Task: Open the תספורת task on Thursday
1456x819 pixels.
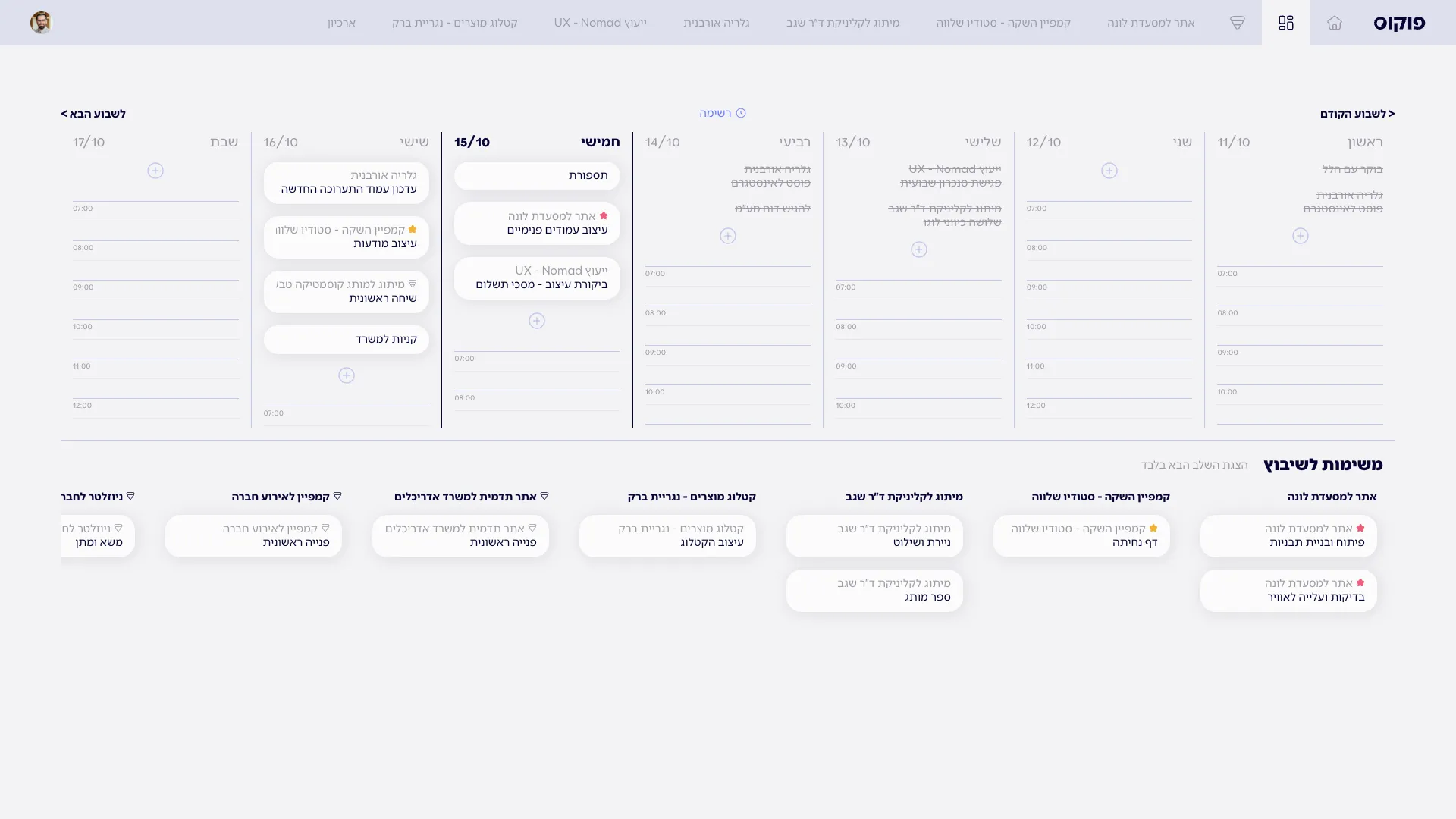Action: point(537,176)
